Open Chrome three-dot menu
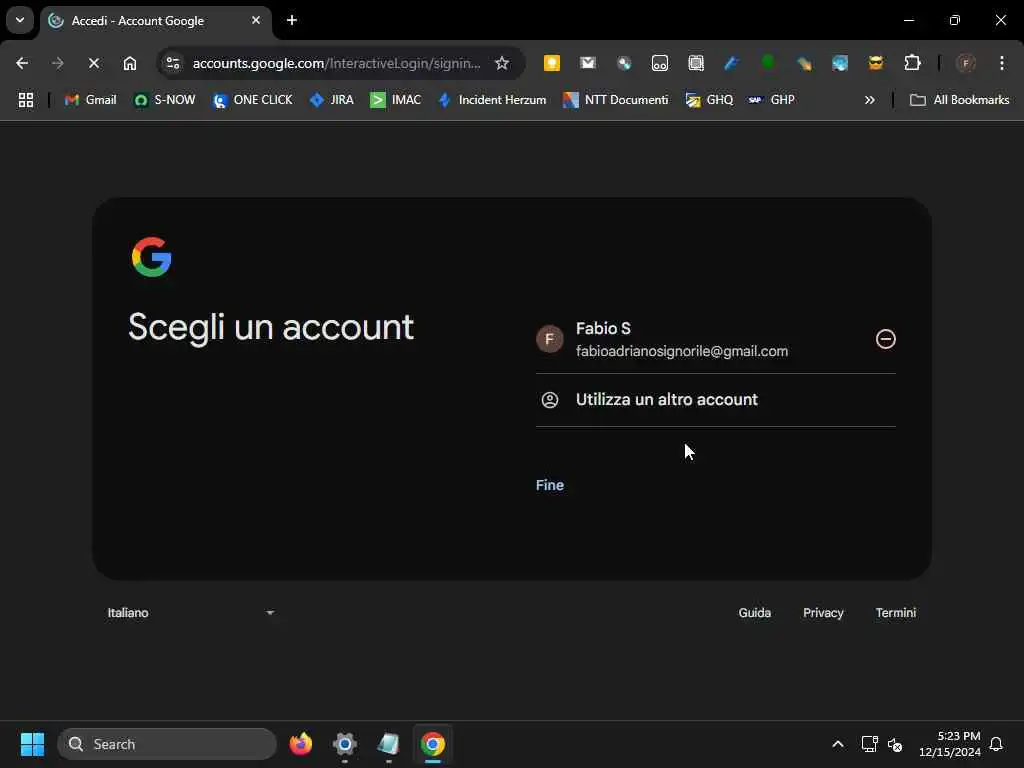The image size is (1024, 768). click(1002, 63)
